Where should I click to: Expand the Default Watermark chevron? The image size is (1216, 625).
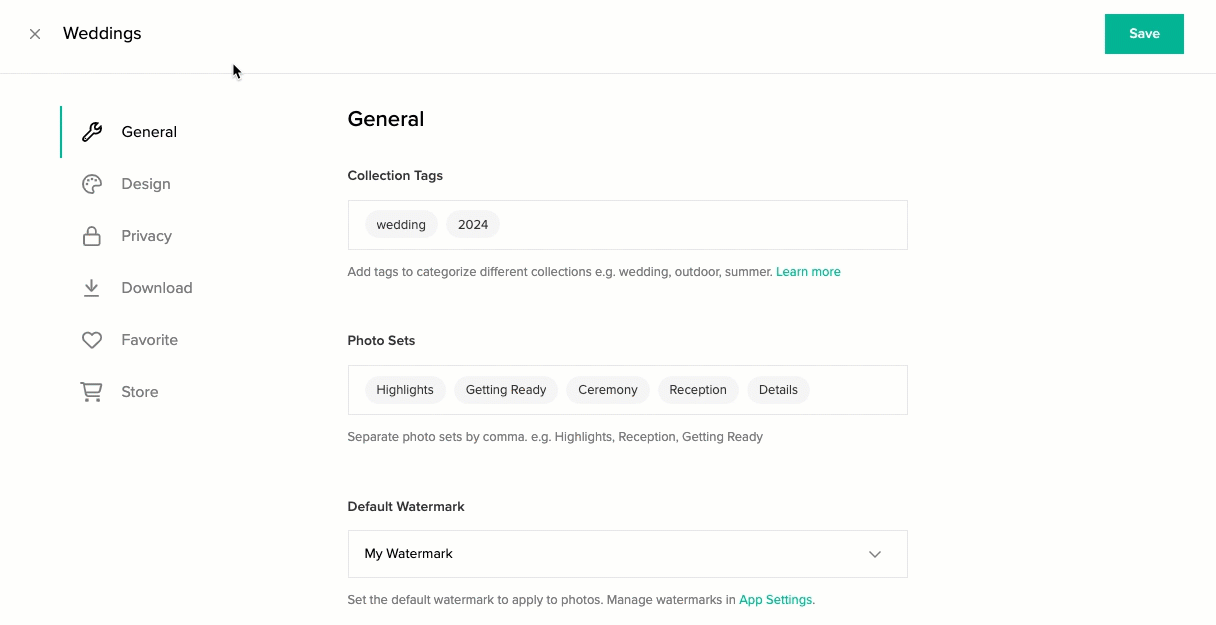[x=875, y=554]
